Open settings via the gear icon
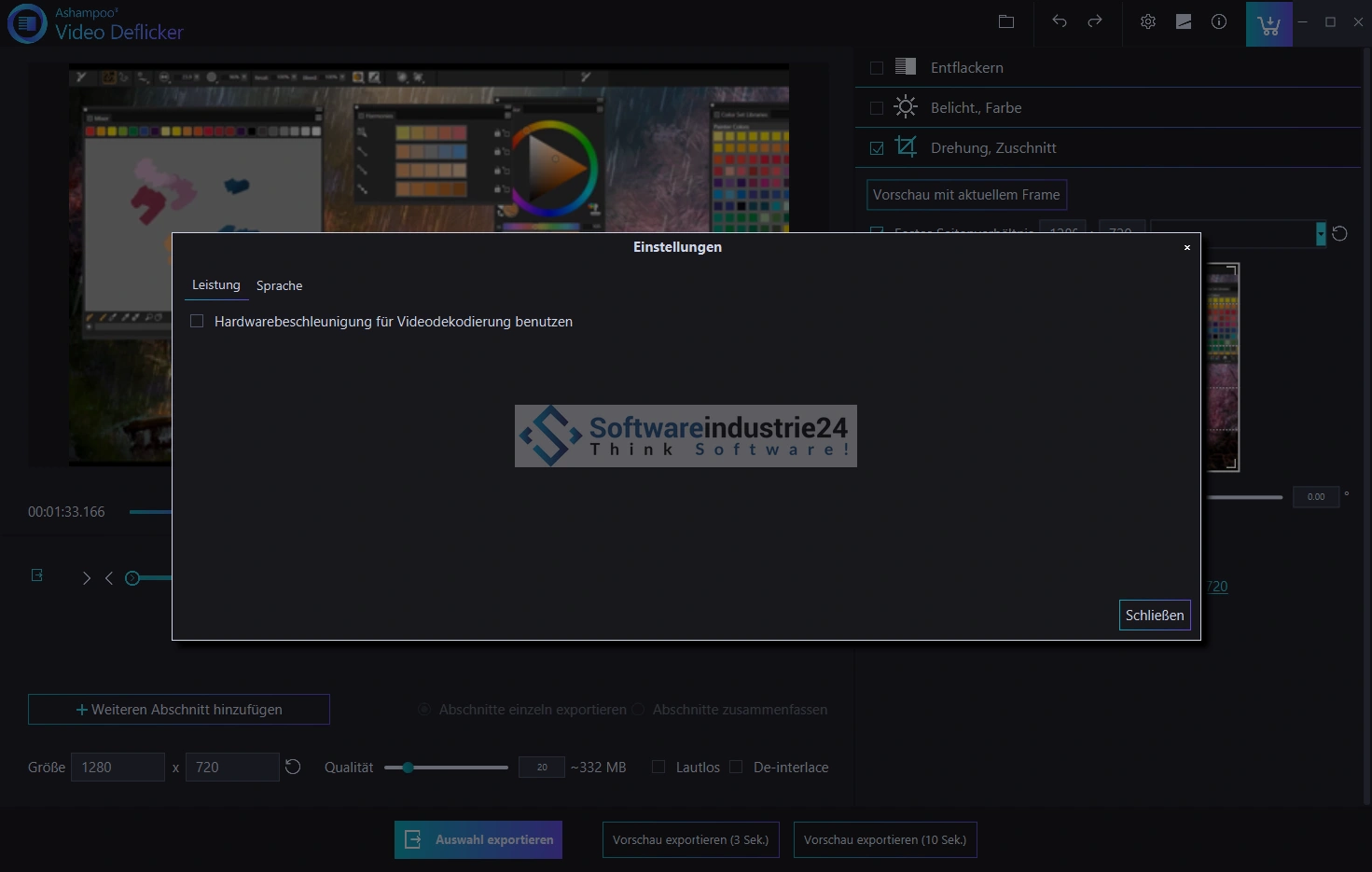 1148,21
